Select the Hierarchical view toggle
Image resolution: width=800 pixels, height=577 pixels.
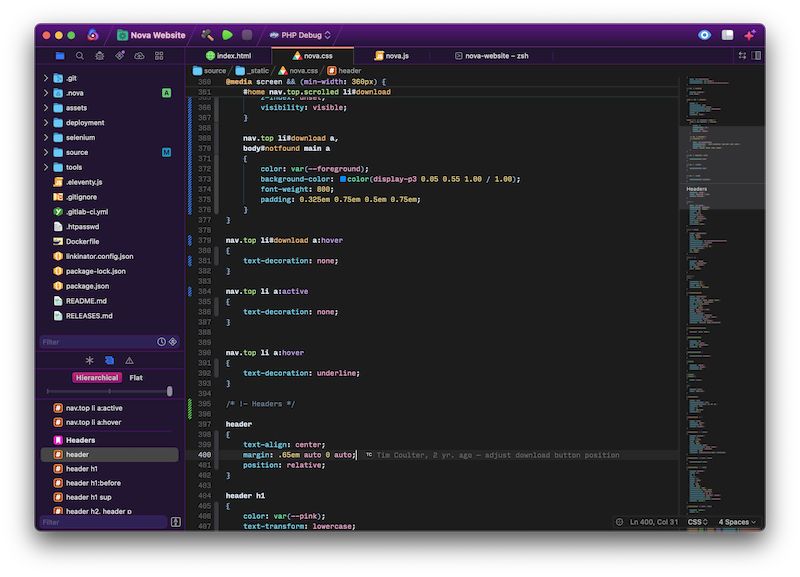pos(97,377)
